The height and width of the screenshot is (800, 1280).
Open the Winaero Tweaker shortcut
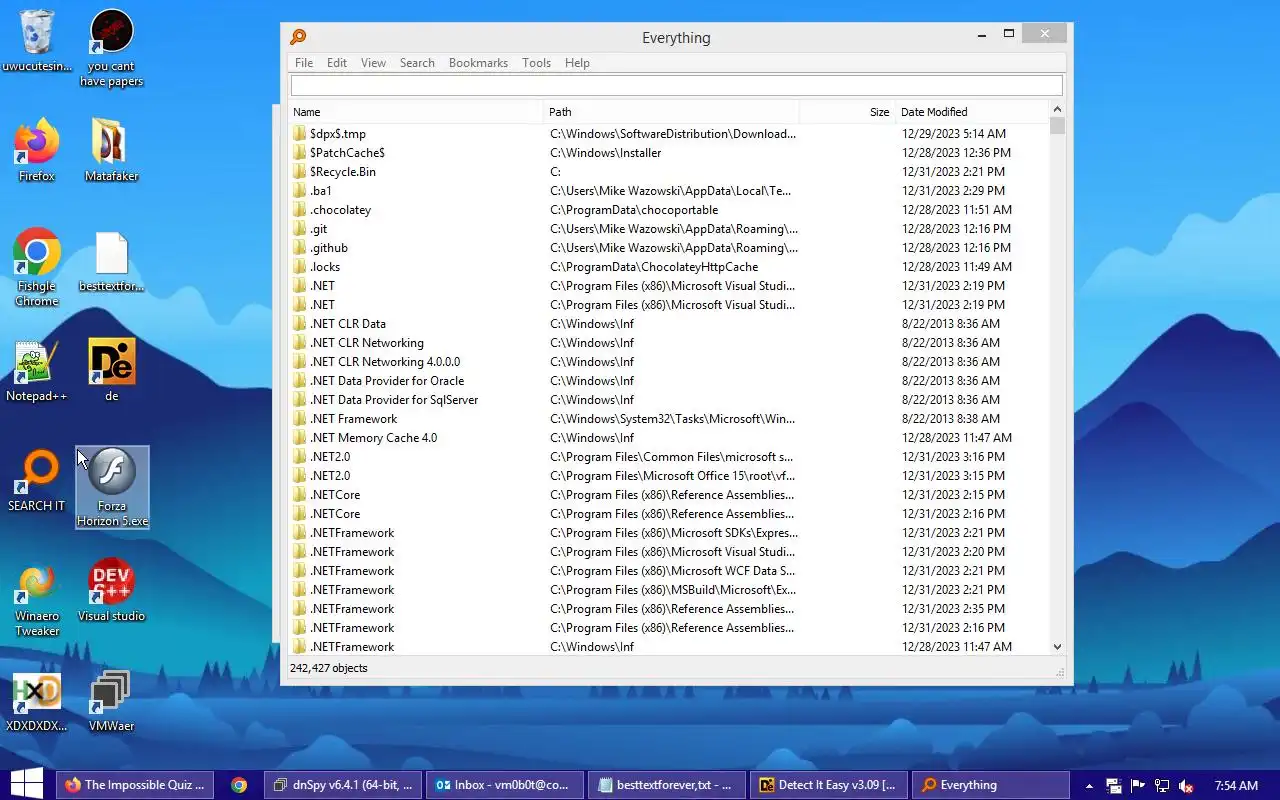(37, 600)
